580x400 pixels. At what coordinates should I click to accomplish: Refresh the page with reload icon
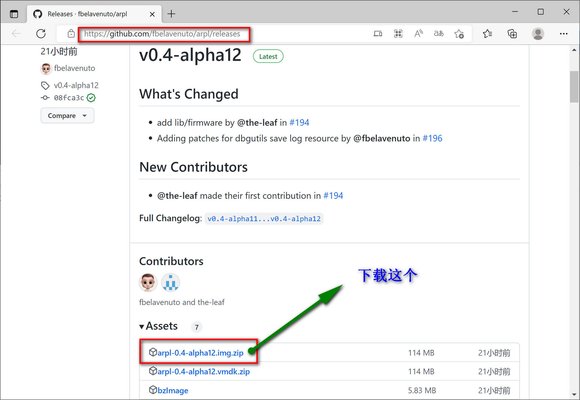(41, 34)
